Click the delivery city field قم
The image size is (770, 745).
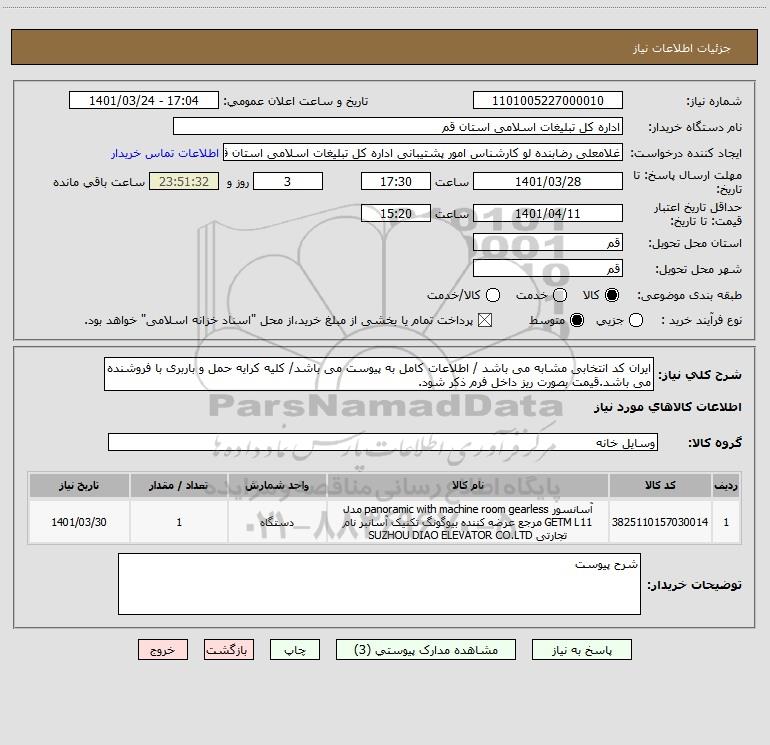point(548,268)
